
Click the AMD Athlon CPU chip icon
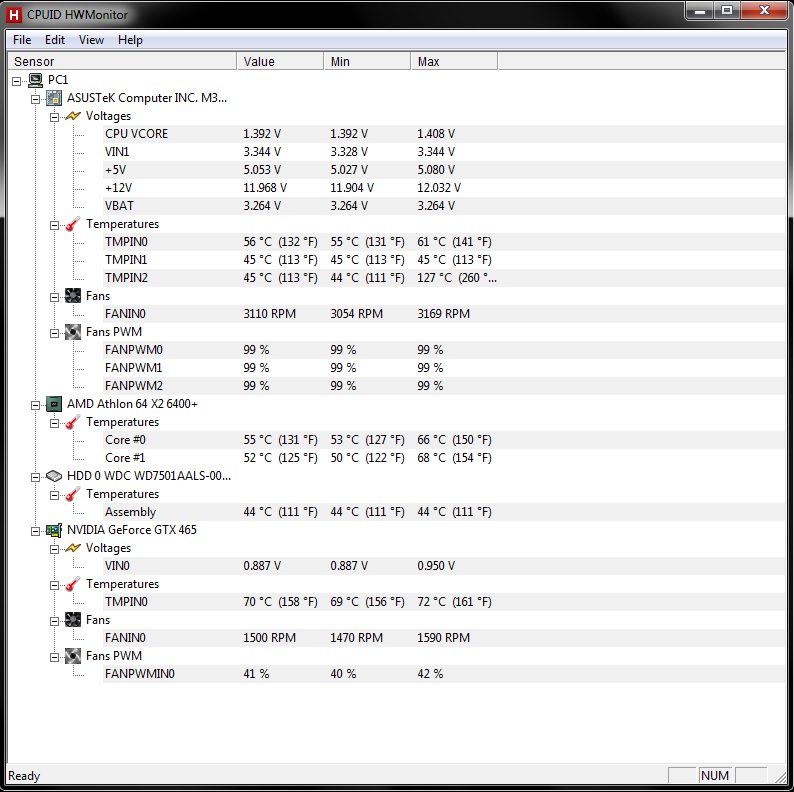pos(54,404)
